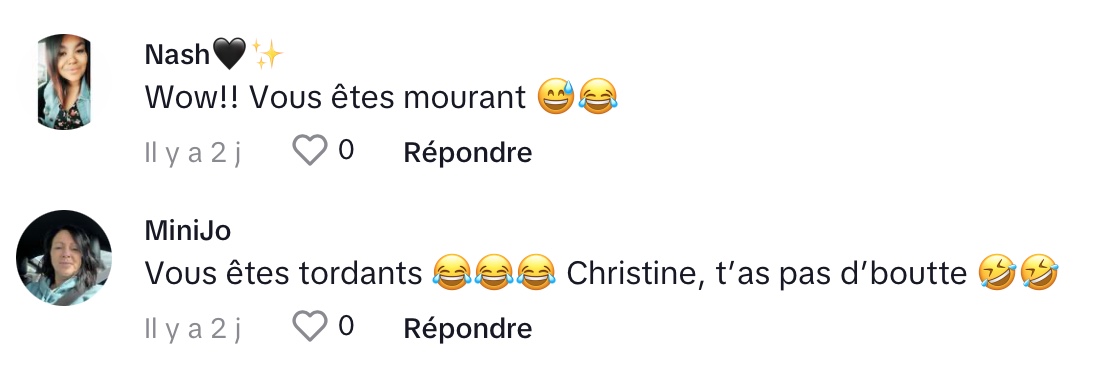This screenshot has width=1098, height=386.
Task: Click the sweat-smile emoji in Nash's comment
Action: click(x=556, y=97)
